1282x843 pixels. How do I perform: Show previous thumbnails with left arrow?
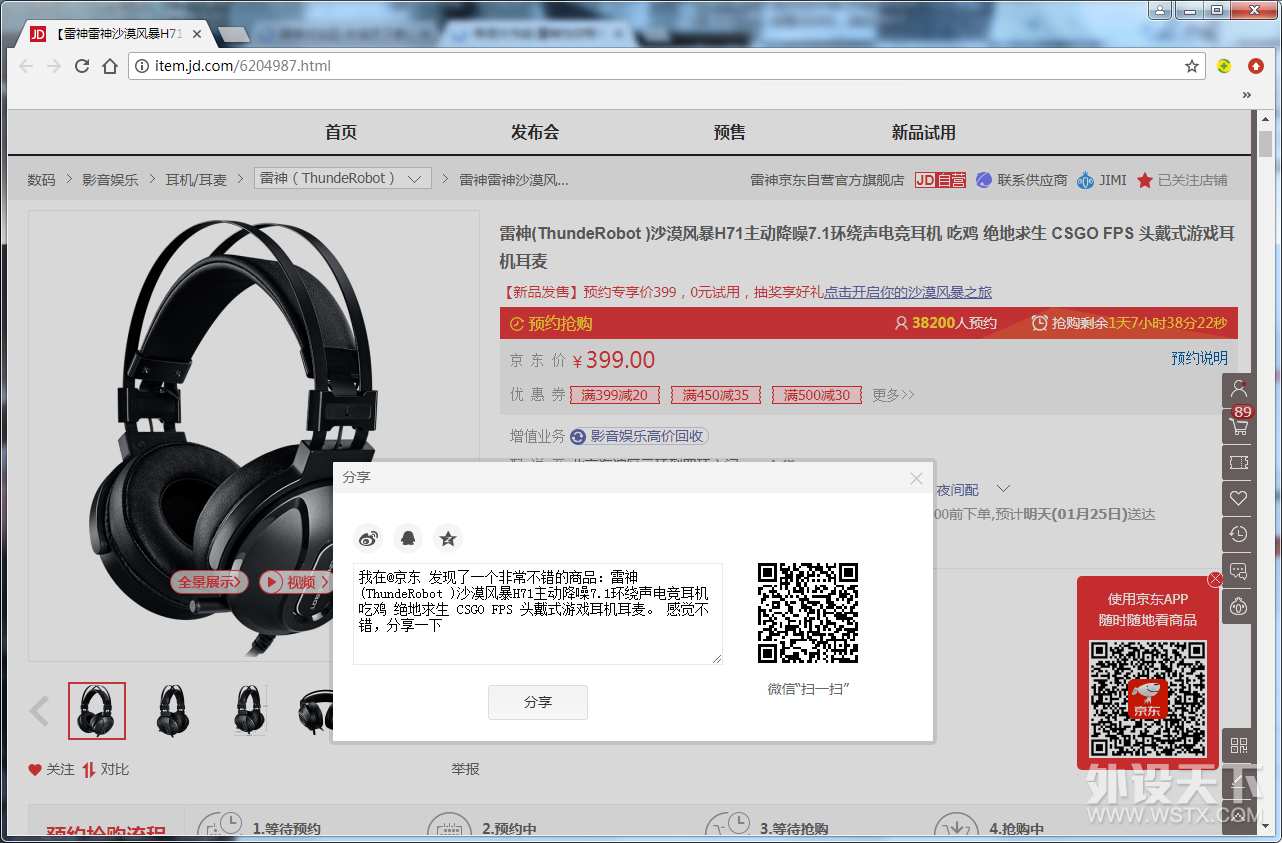(40, 711)
